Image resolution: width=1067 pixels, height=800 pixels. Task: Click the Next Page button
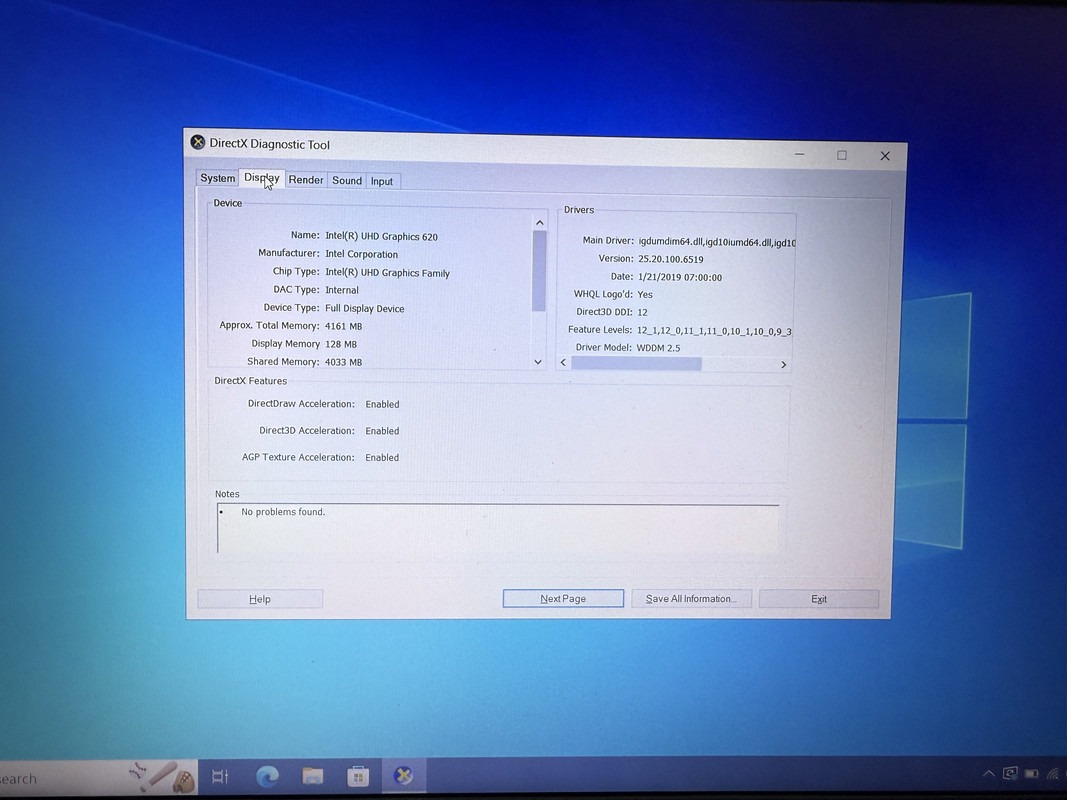(563, 599)
